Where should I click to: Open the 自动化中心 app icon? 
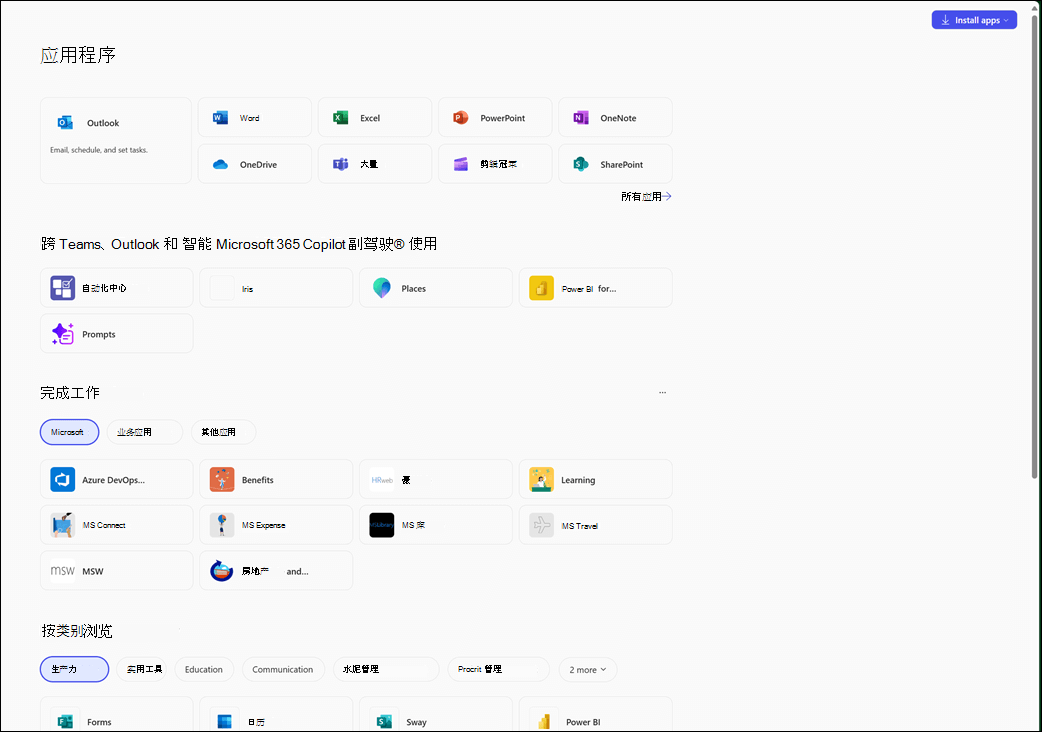(x=62, y=288)
